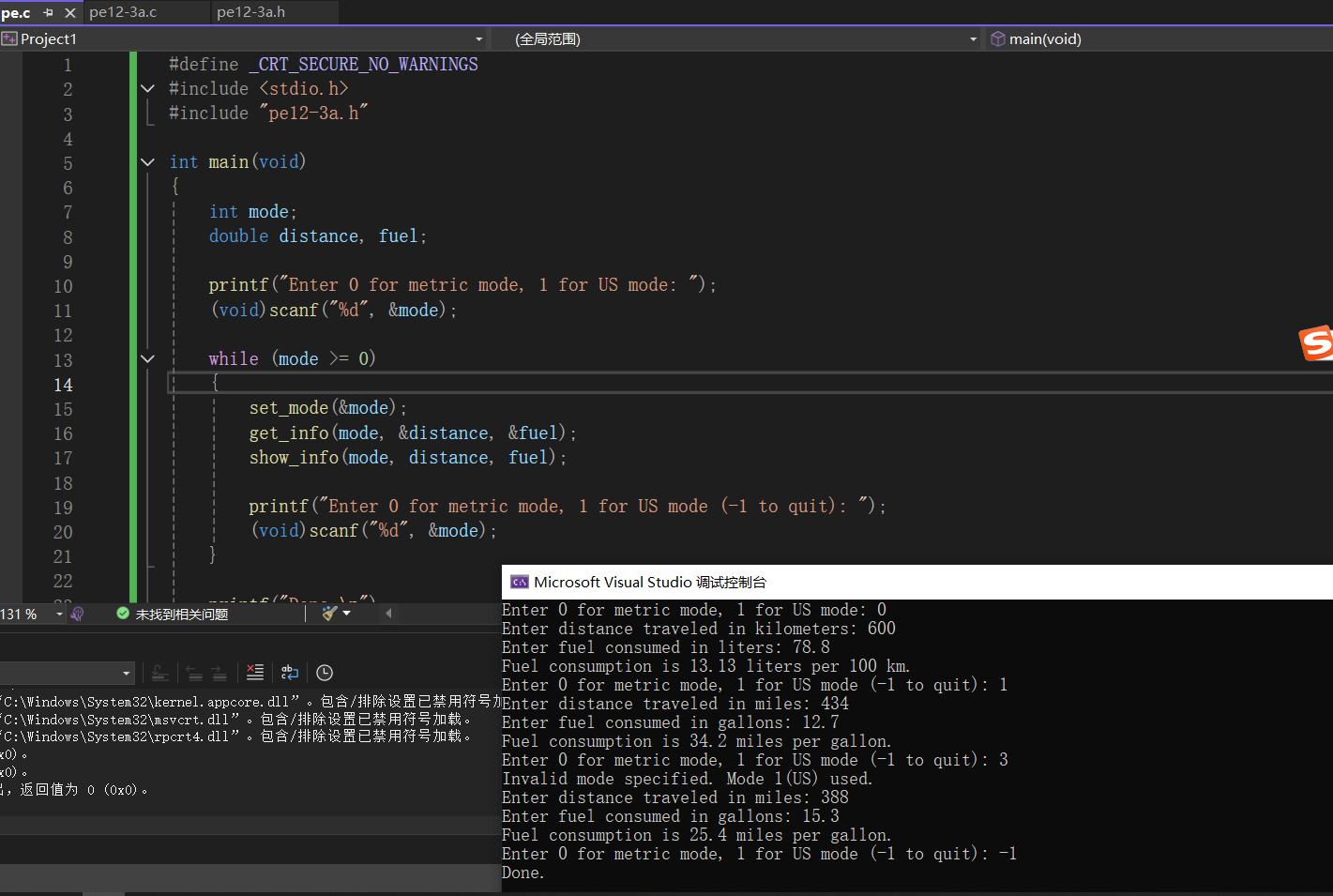Switch to the pe12-3a.c tab
This screenshot has height=896, width=1333.
(x=123, y=12)
